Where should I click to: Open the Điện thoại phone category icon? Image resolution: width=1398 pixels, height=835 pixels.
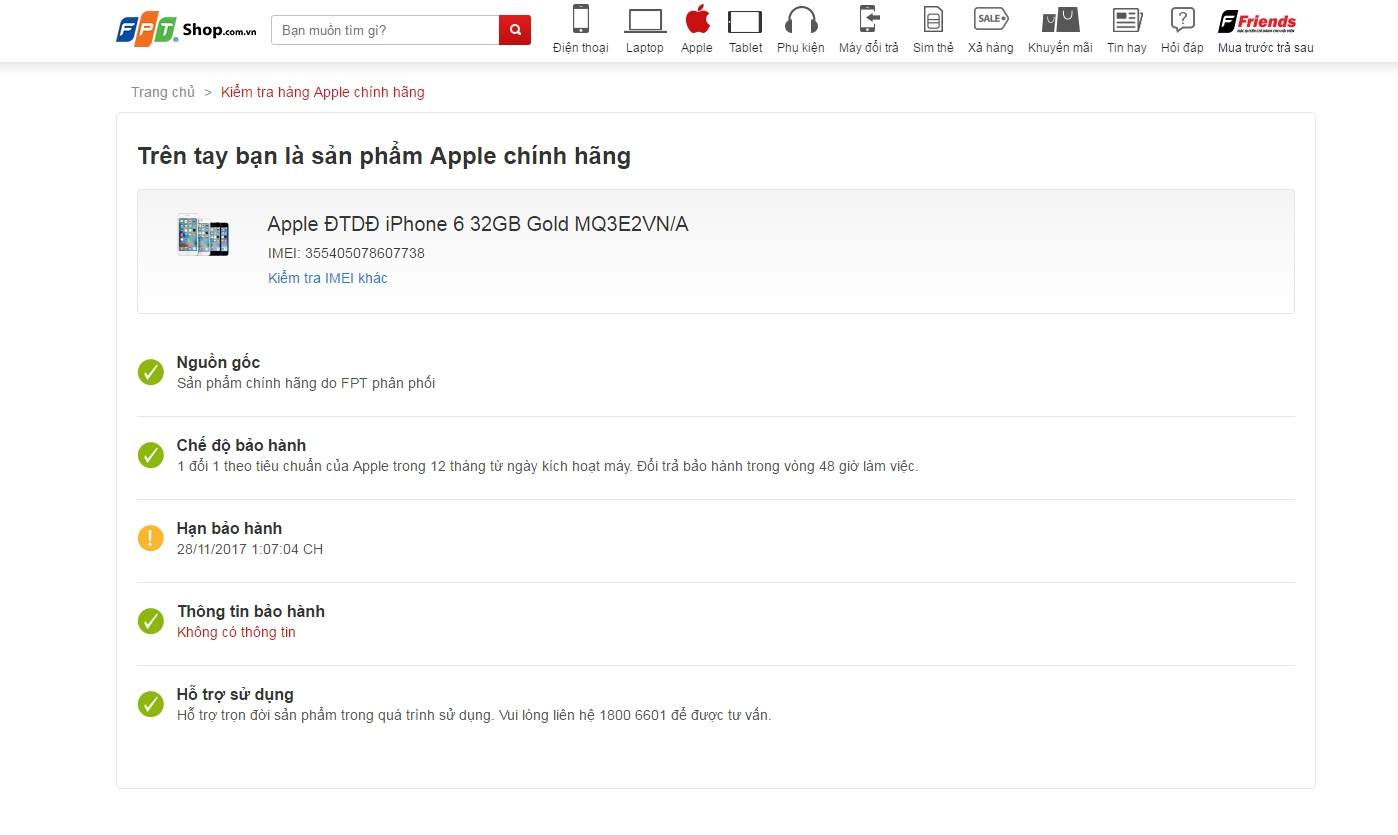580,21
